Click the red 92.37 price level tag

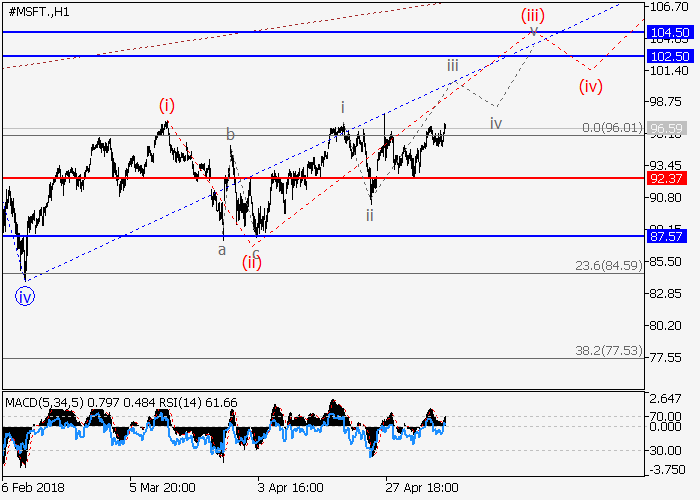[667, 178]
